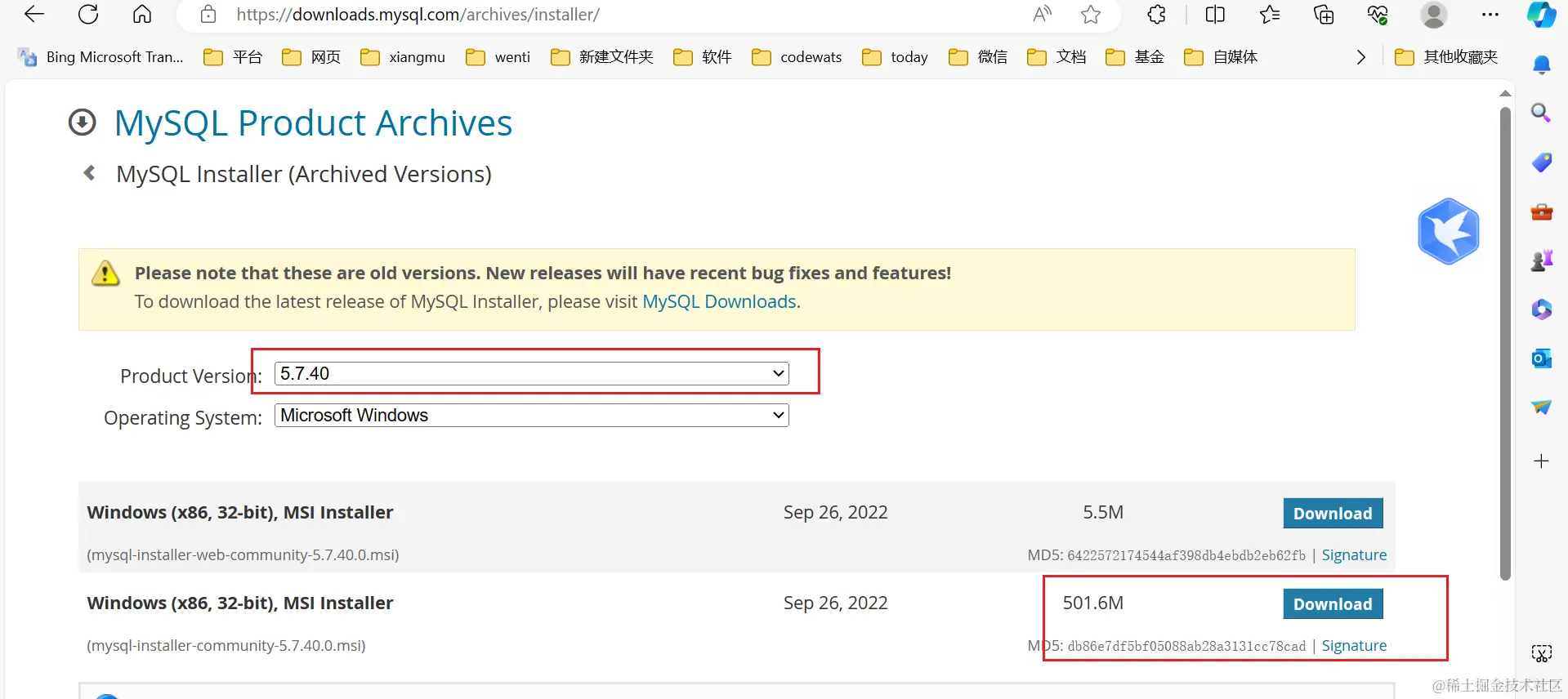Screen dimensions: 1568x699
Task: Open the Microsoft 365 icon in the sidebar
Action: tap(1542, 309)
